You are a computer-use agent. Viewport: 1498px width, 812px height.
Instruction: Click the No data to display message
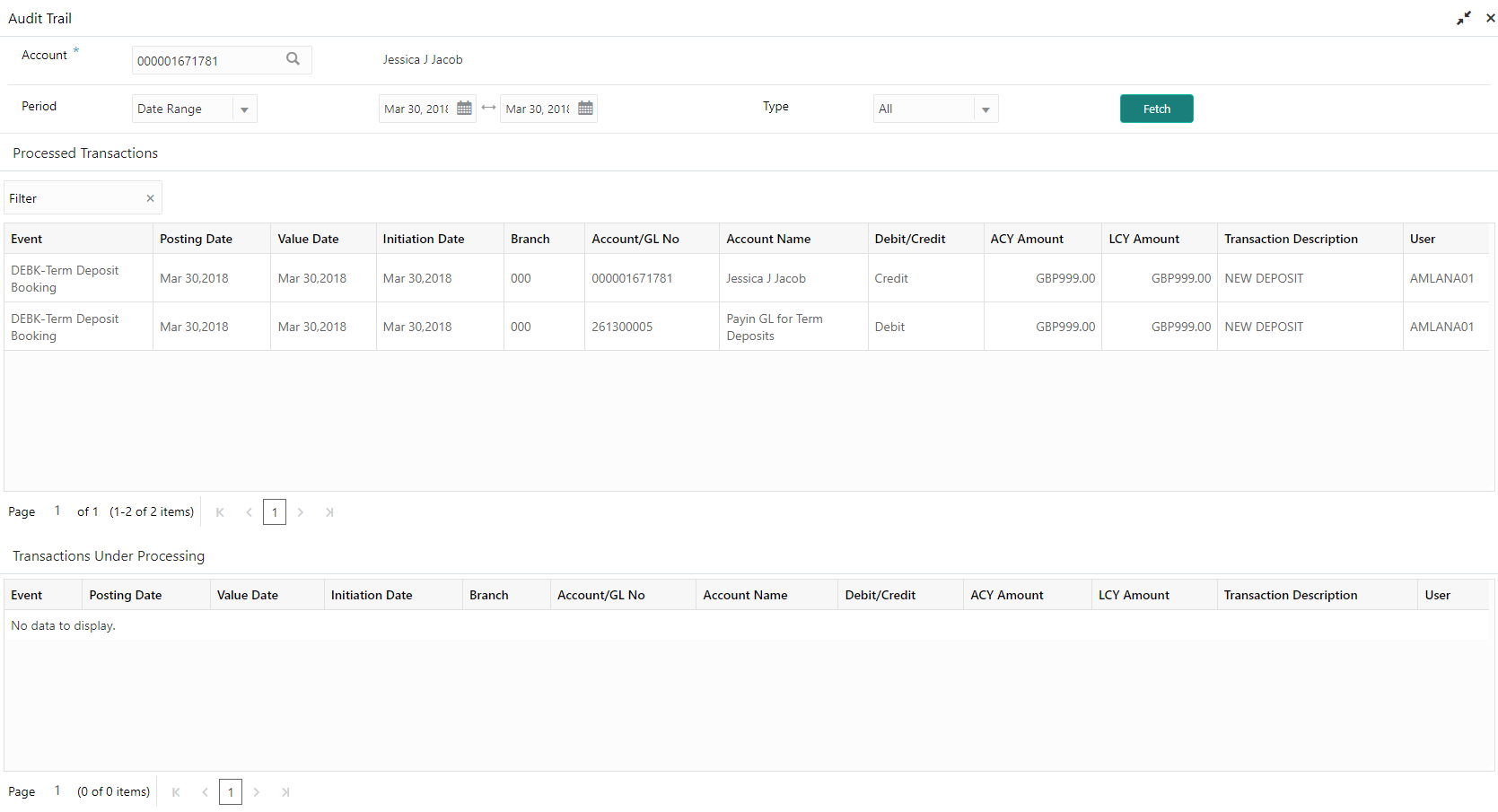tap(63, 625)
